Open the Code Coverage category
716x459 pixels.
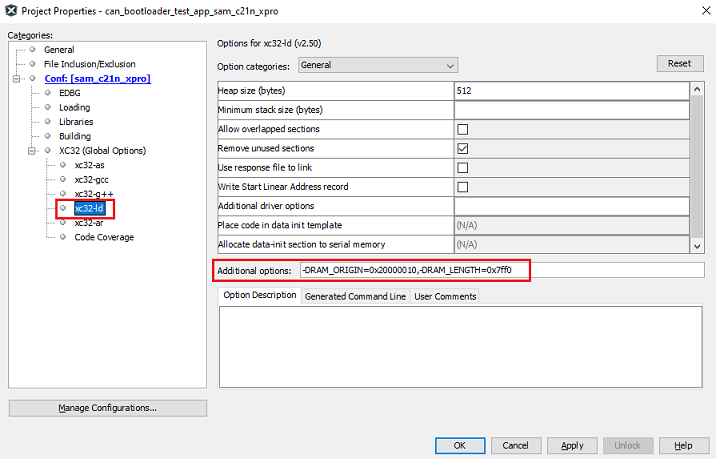point(103,237)
